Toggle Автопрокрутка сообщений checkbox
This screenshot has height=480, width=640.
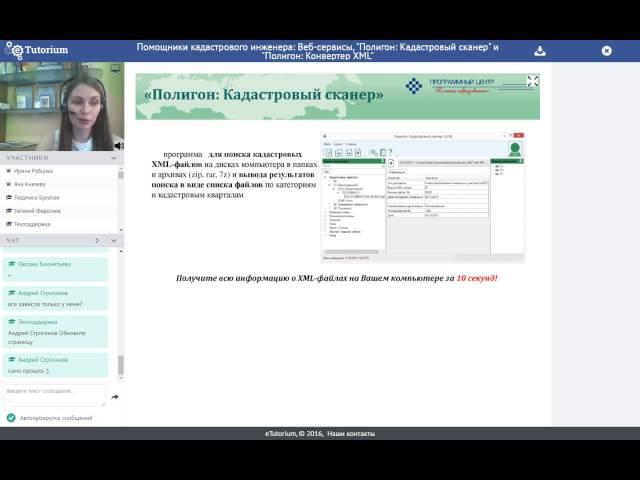(11, 418)
